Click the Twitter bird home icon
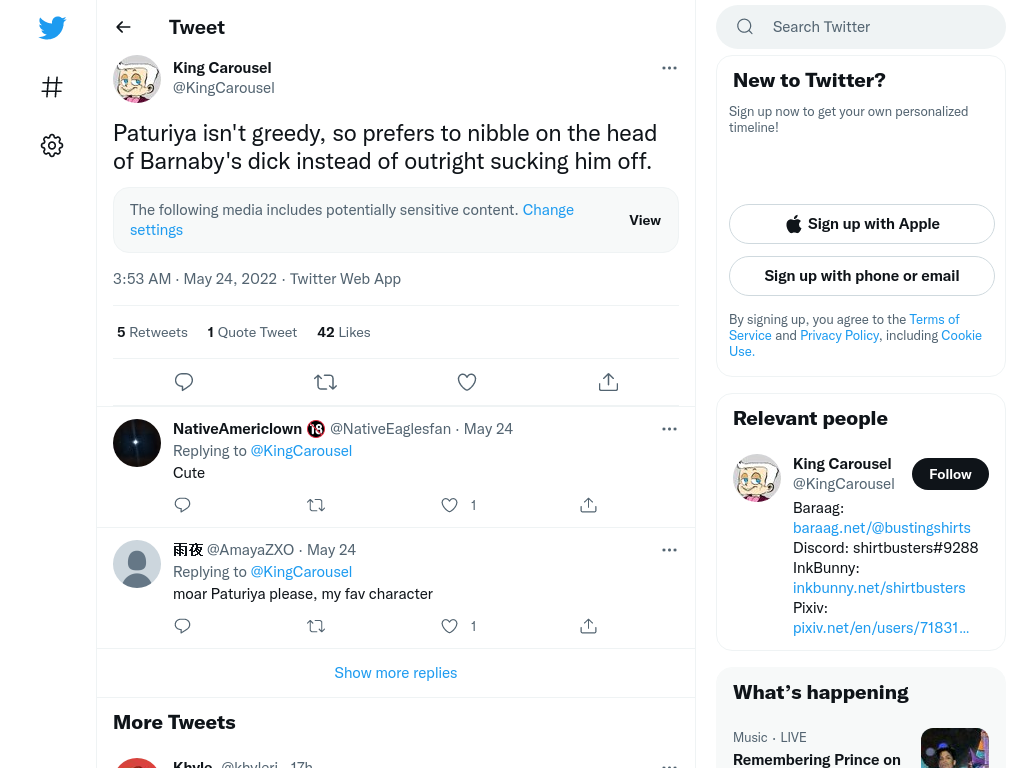The image size is (1024, 768). pos(52,27)
